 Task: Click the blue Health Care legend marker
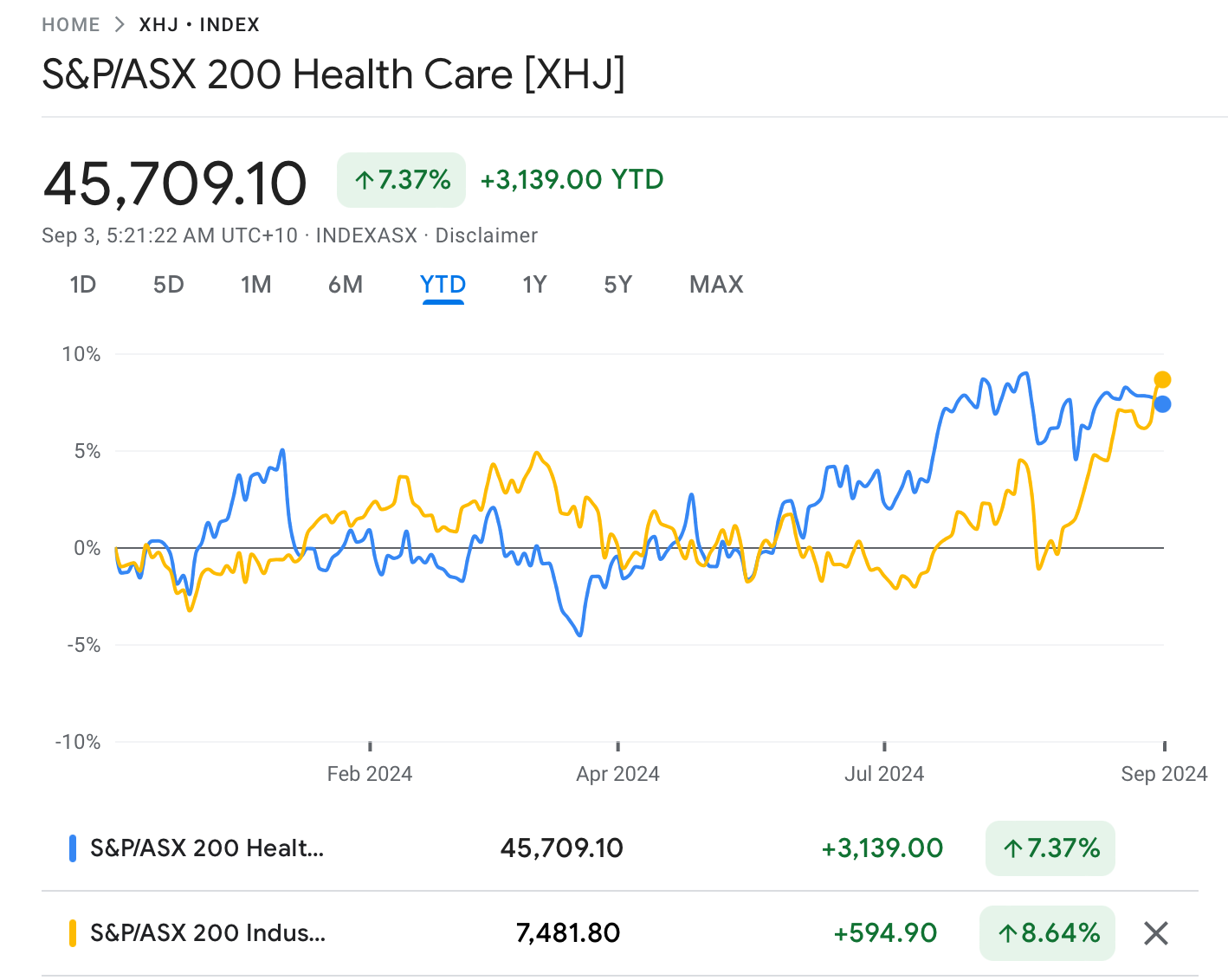[x=73, y=848]
